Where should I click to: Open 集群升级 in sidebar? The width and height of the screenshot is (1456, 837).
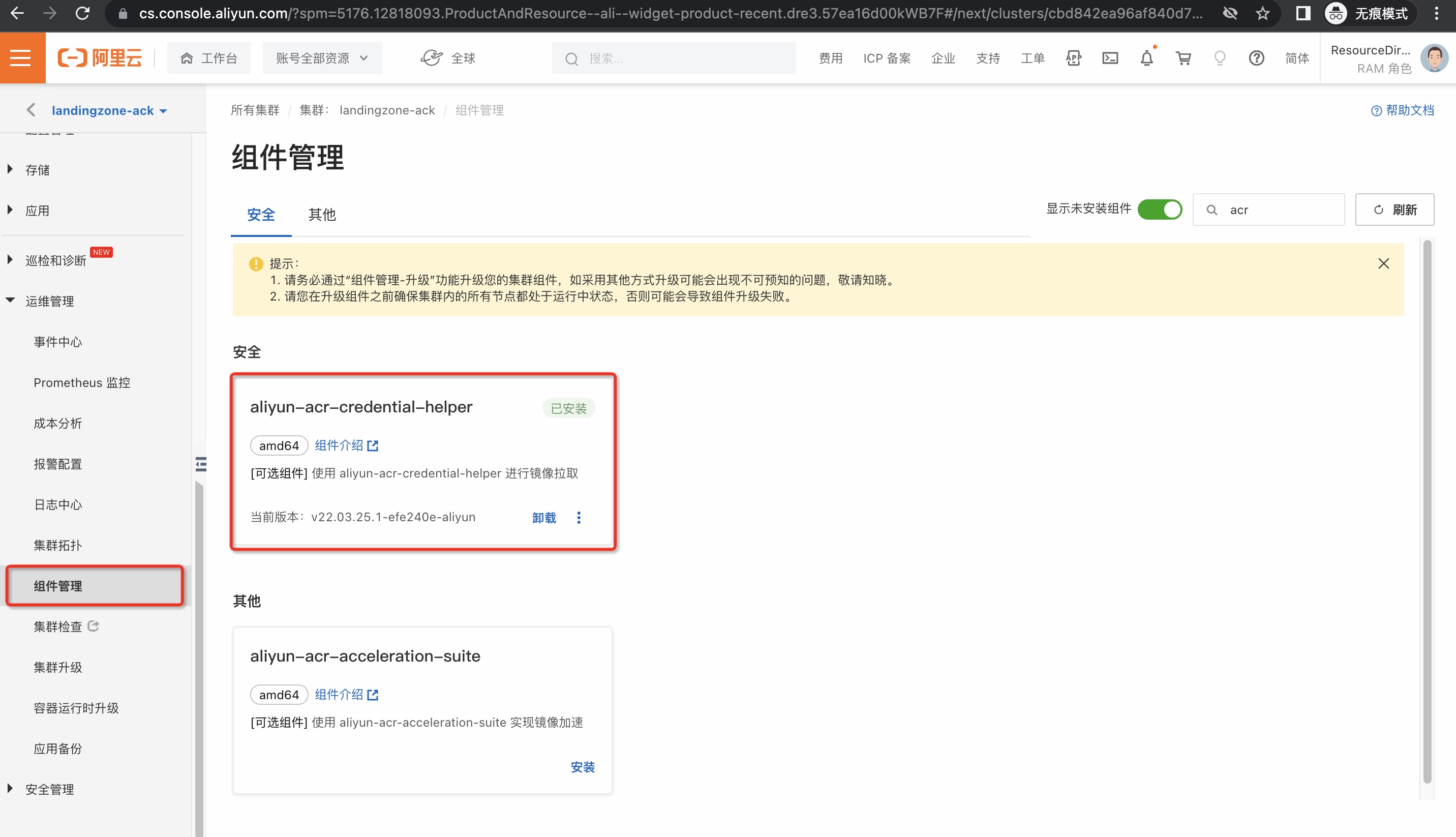point(57,667)
